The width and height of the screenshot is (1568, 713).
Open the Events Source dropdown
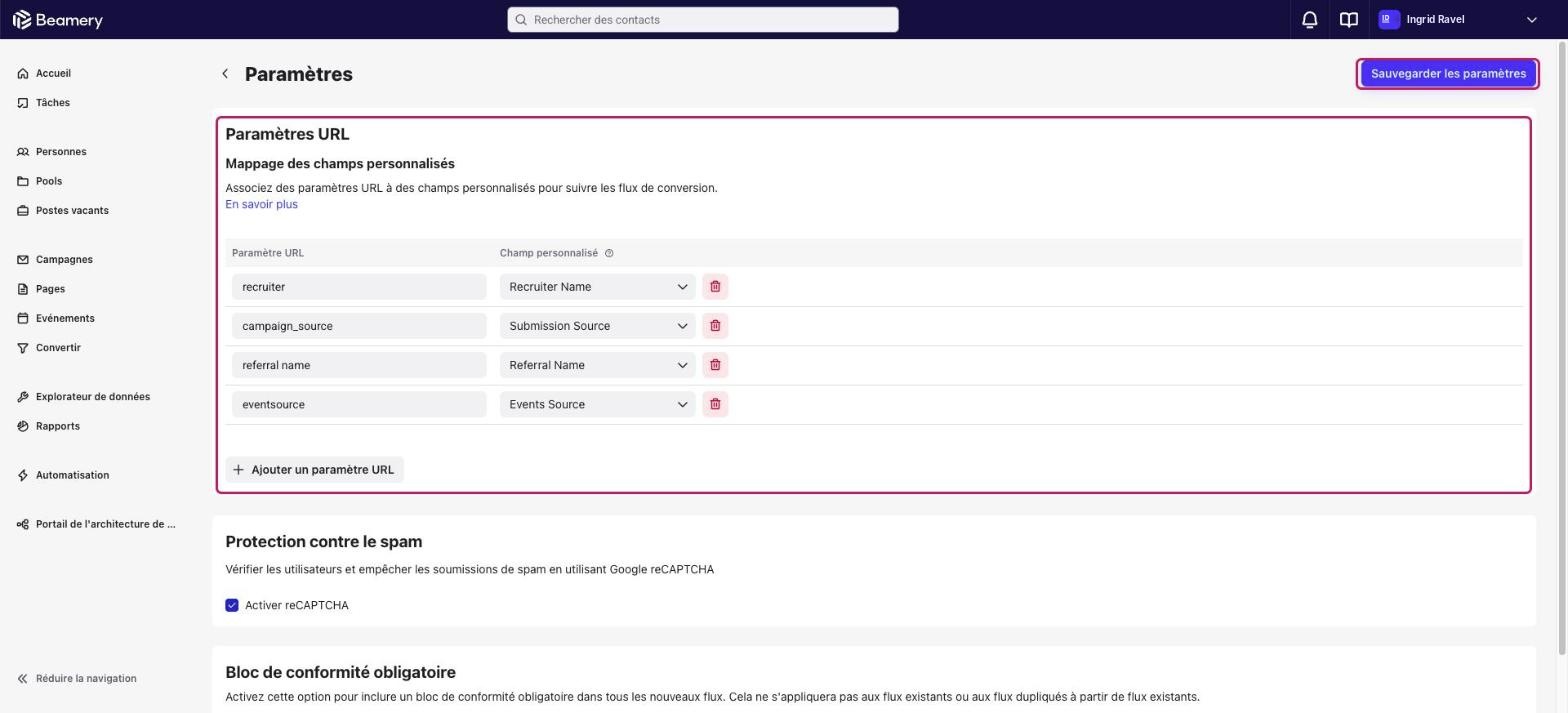click(597, 404)
